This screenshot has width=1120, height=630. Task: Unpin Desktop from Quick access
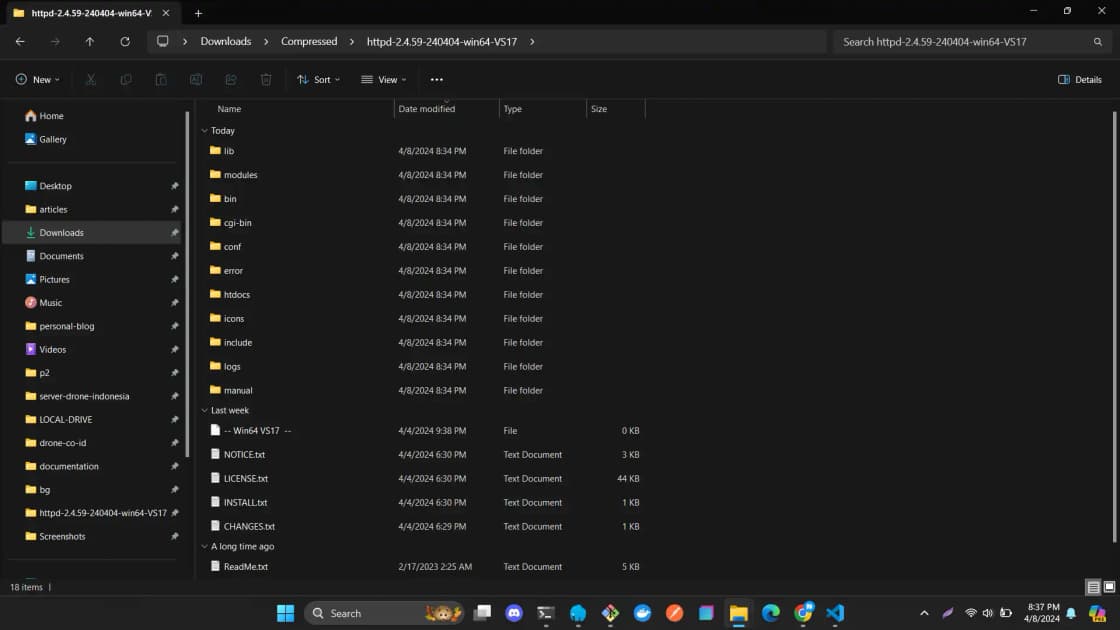tap(174, 186)
